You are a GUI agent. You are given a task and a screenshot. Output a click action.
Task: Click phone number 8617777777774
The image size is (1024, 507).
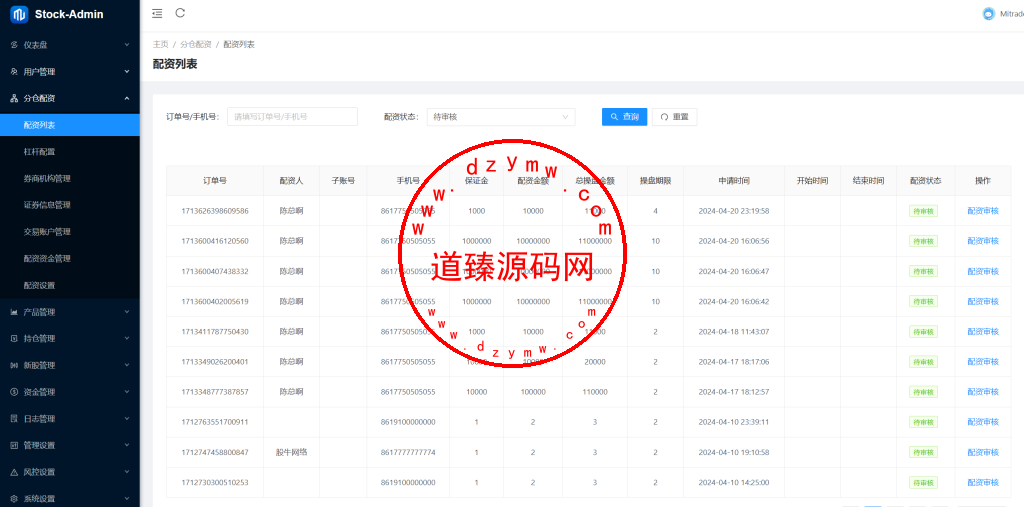point(408,452)
